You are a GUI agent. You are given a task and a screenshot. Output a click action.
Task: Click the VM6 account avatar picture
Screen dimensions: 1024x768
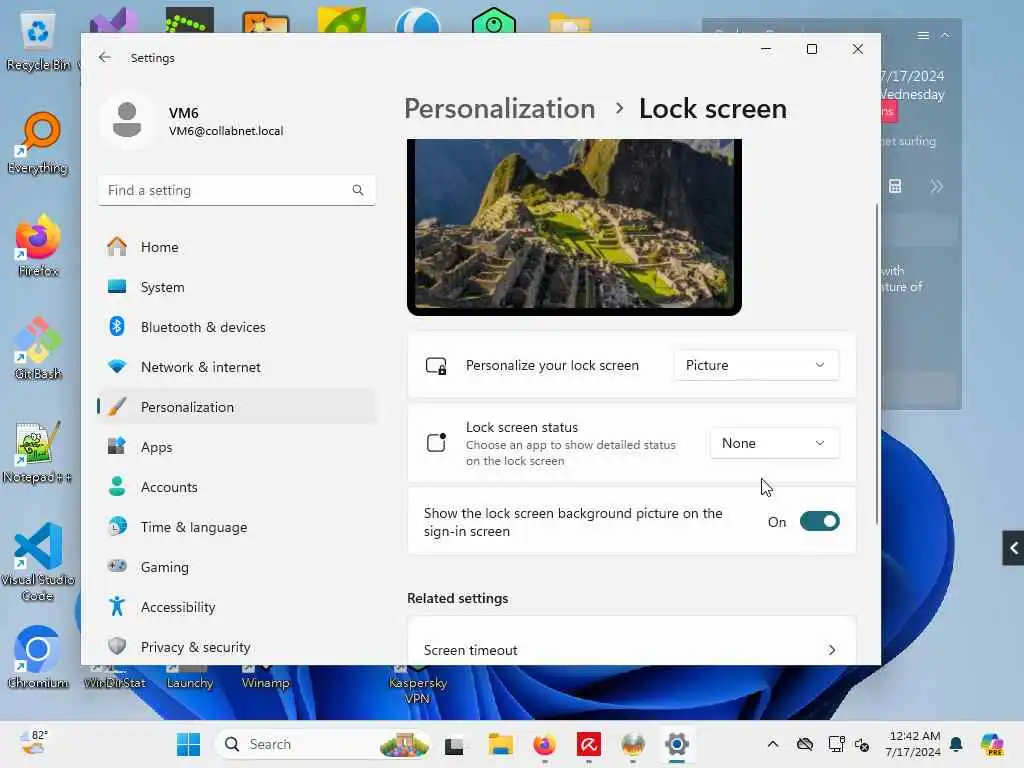(127, 120)
